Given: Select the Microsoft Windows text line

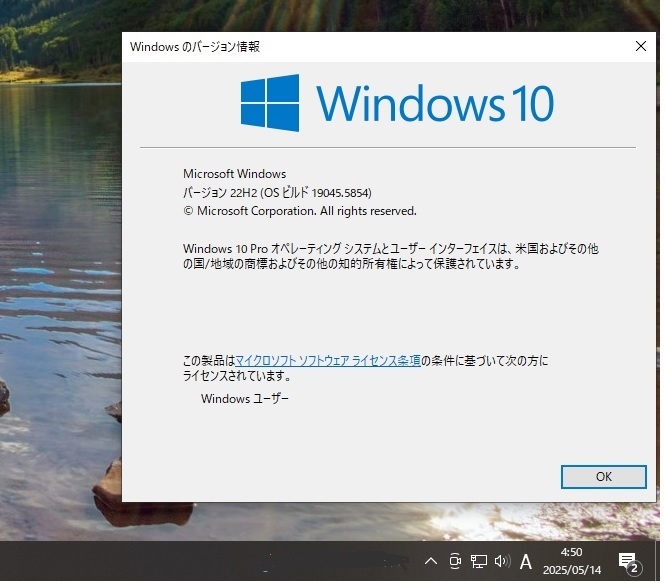Looking at the screenshot, I should tap(235, 174).
